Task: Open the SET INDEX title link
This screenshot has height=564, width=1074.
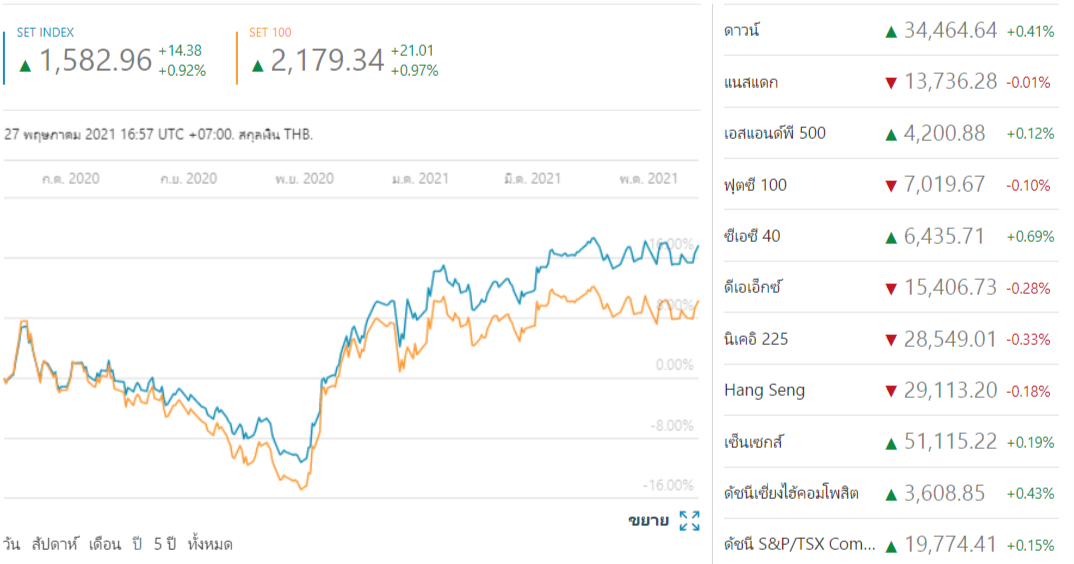Action: tap(45, 33)
